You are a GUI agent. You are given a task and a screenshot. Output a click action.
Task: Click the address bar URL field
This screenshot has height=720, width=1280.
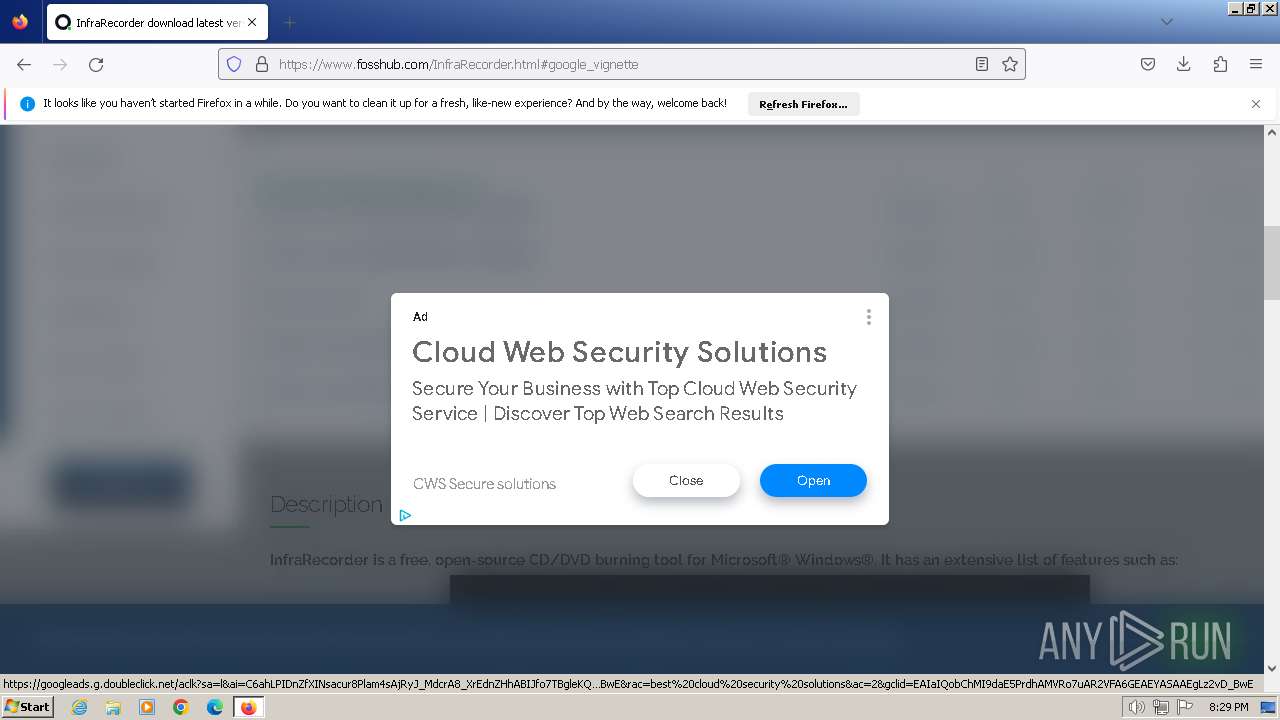pyautogui.click(x=620, y=64)
